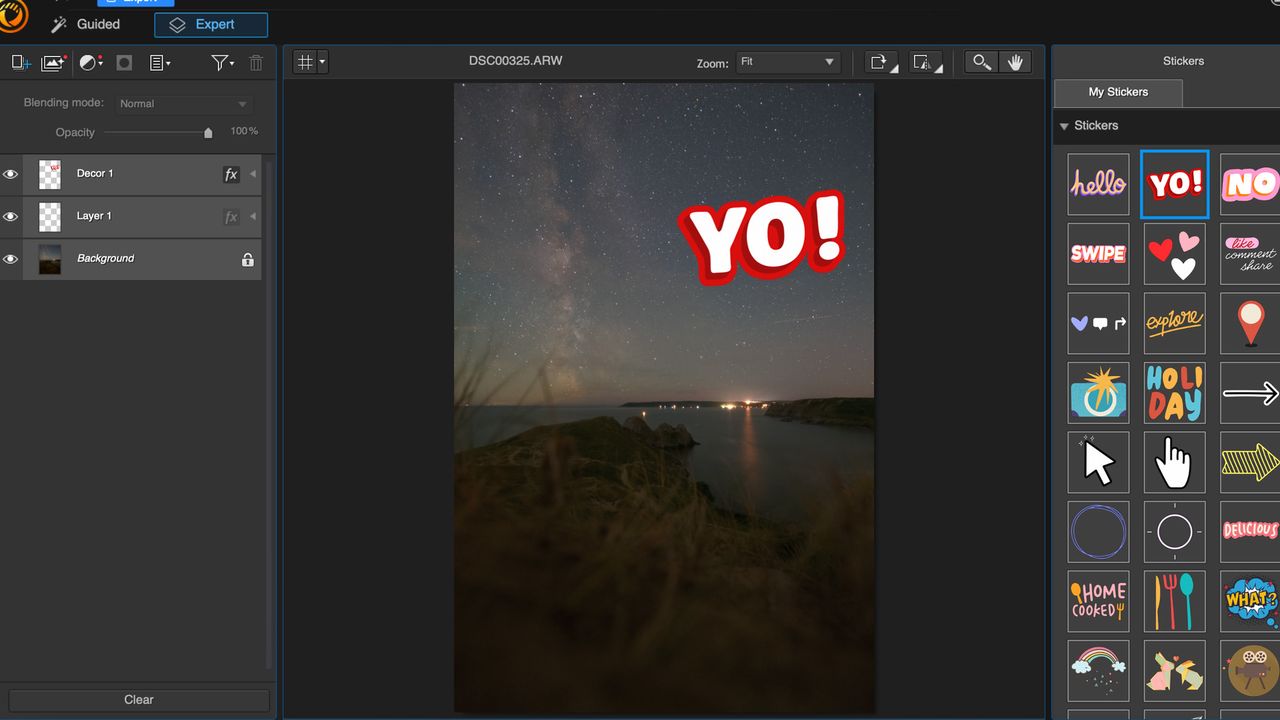Choose the SWIPE sticker
This screenshot has height=720, width=1280.
(x=1098, y=254)
